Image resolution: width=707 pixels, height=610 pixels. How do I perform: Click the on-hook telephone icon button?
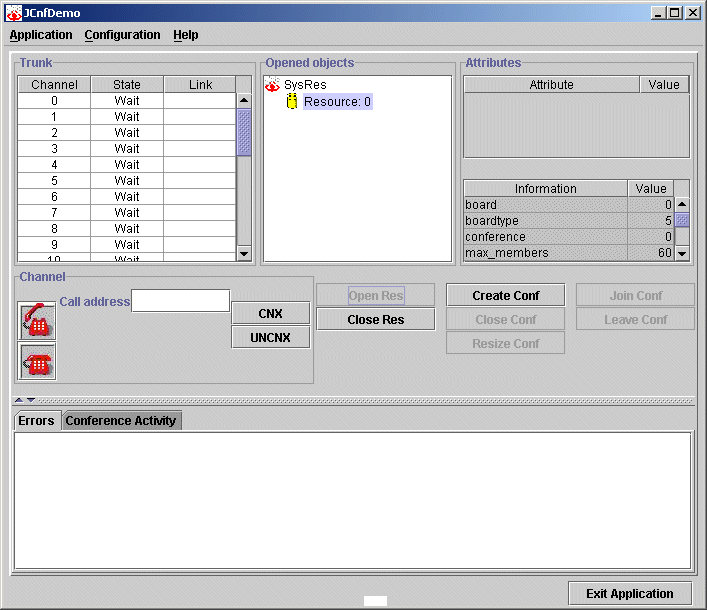[37, 362]
